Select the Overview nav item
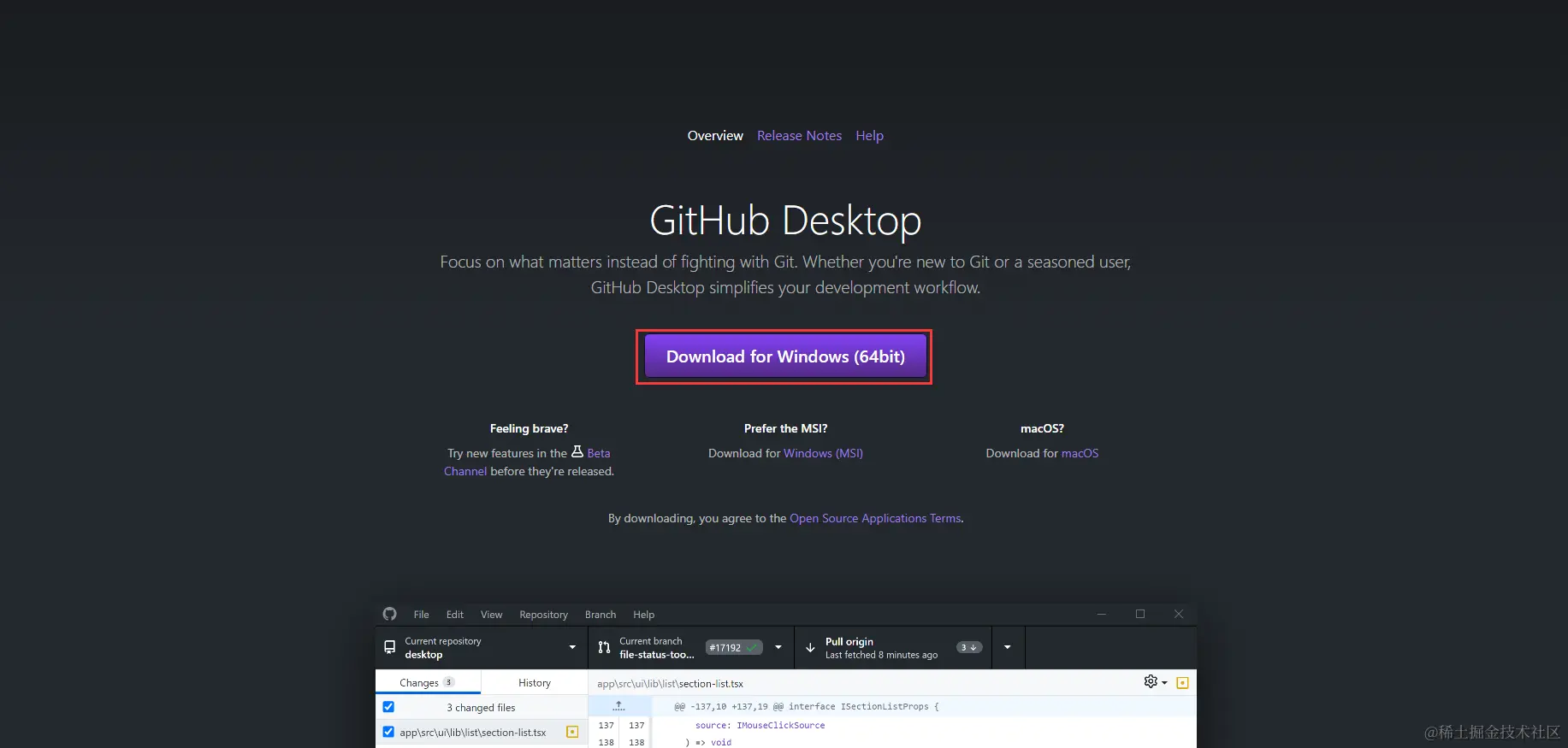This screenshot has width=1568, height=748. point(715,136)
